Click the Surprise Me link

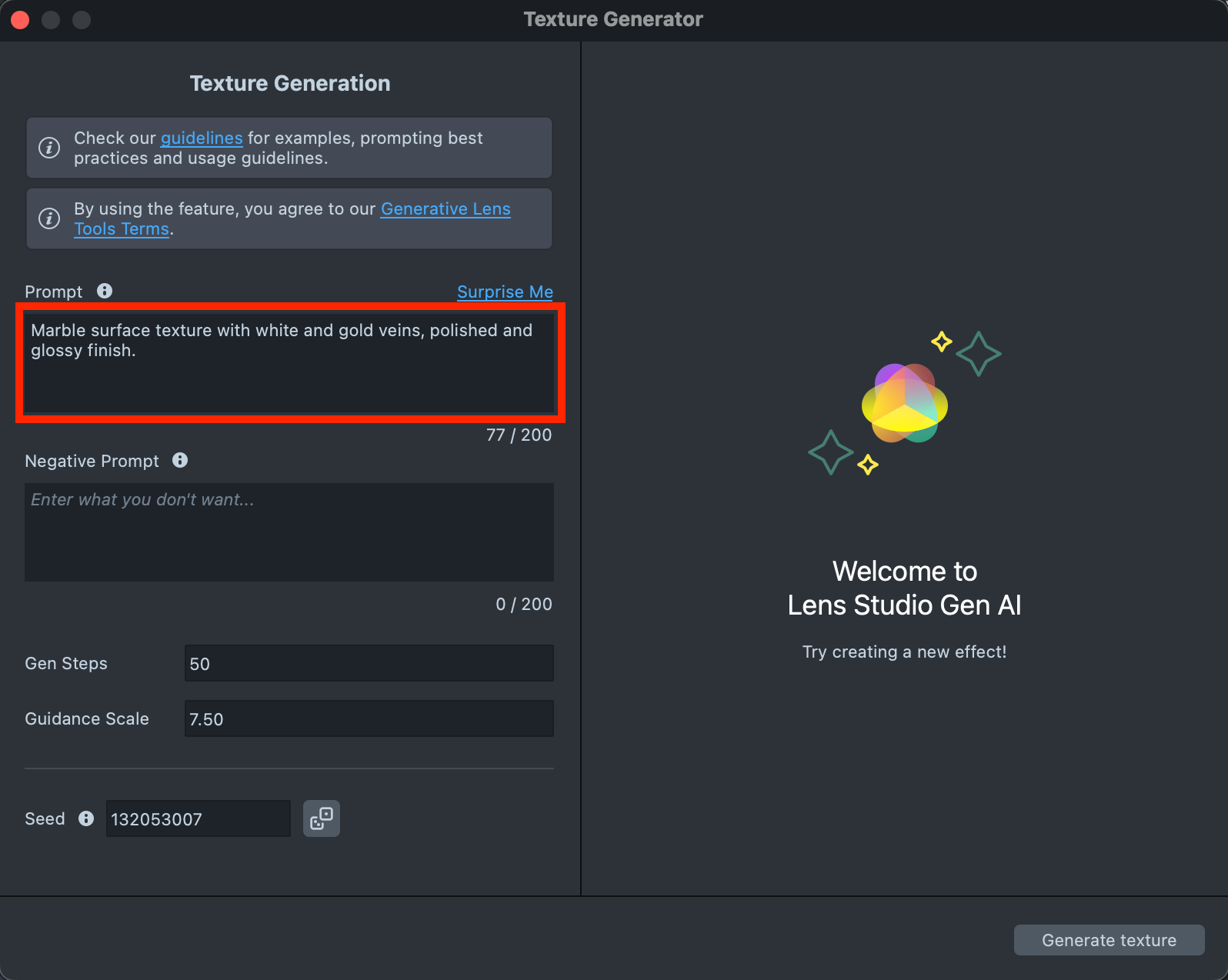pos(505,292)
